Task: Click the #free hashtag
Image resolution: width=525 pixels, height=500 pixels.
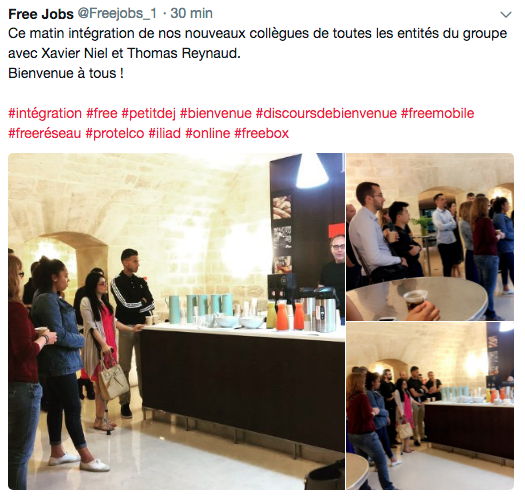Action: tap(102, 114)
